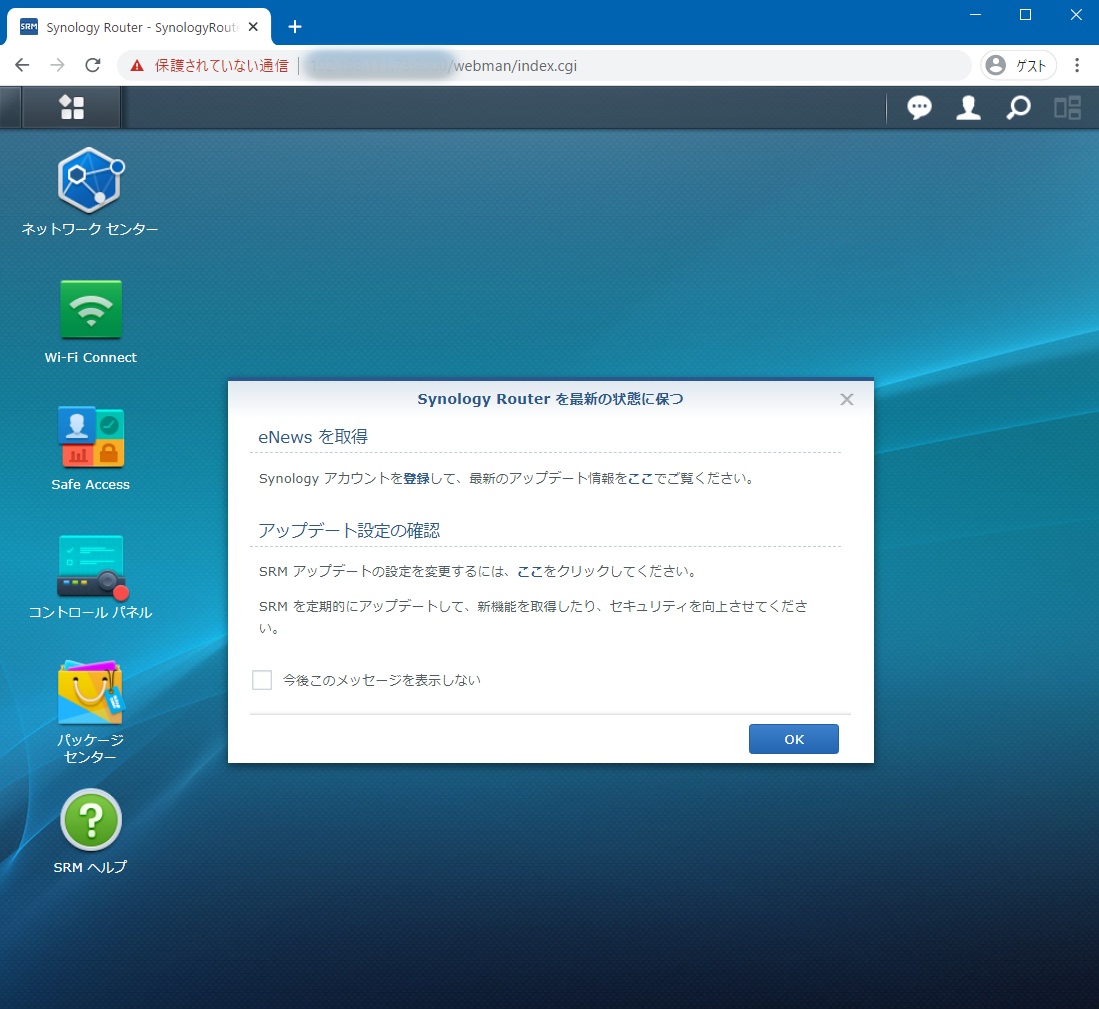1099x1009 pixels.
Task: Show notifications speech bubble icon
Action: [x=919, y=107]
